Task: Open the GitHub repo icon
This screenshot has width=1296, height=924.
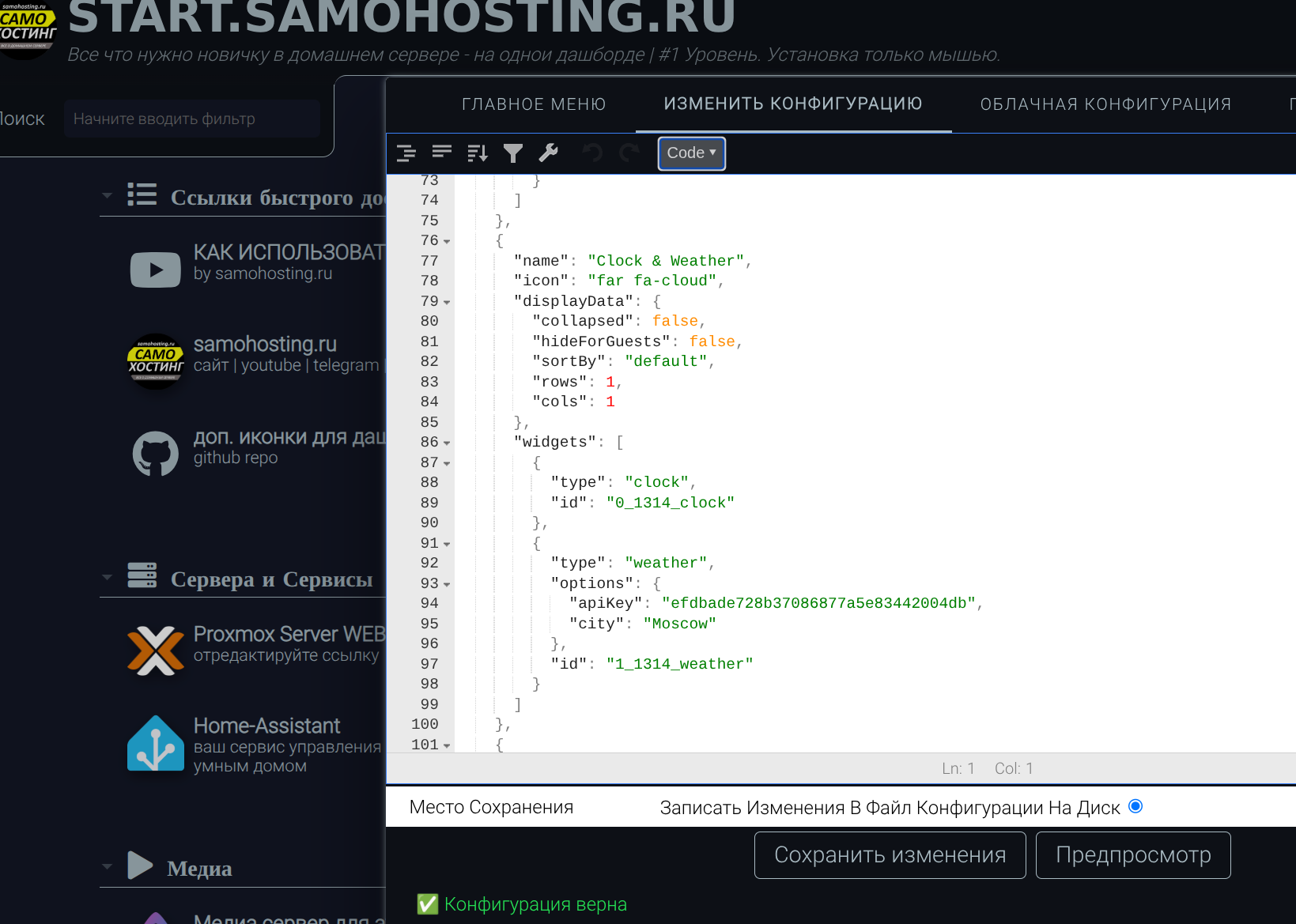Action: (x=156, y=453)
